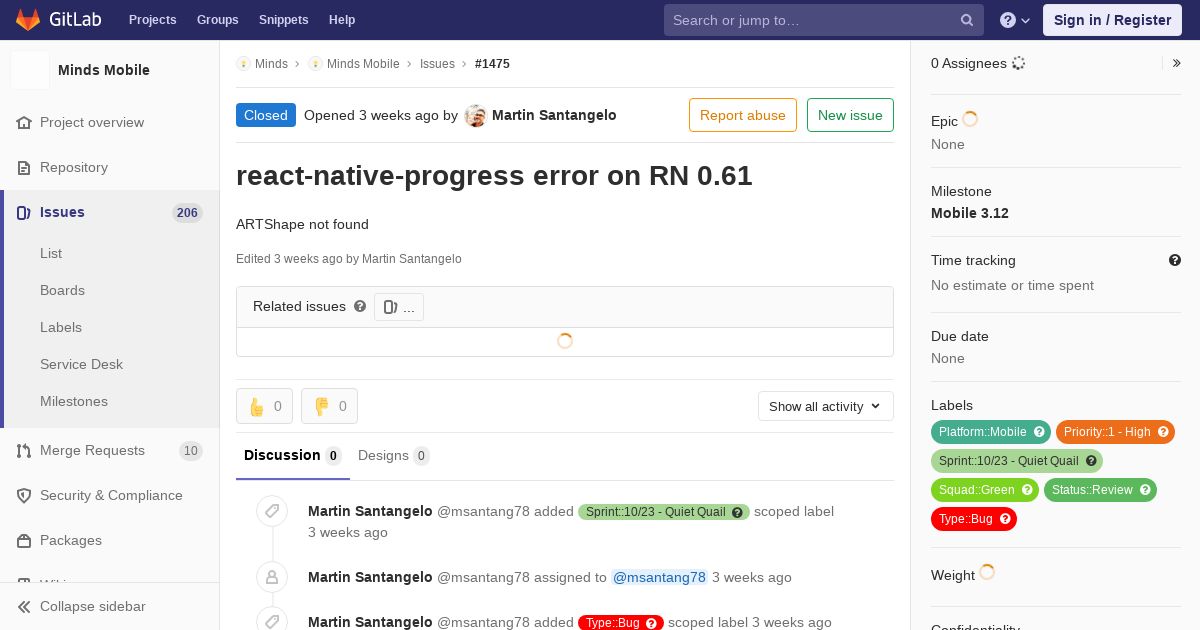
Task: Click Martin Santangelo's avatar image
Action: point(476,115)
